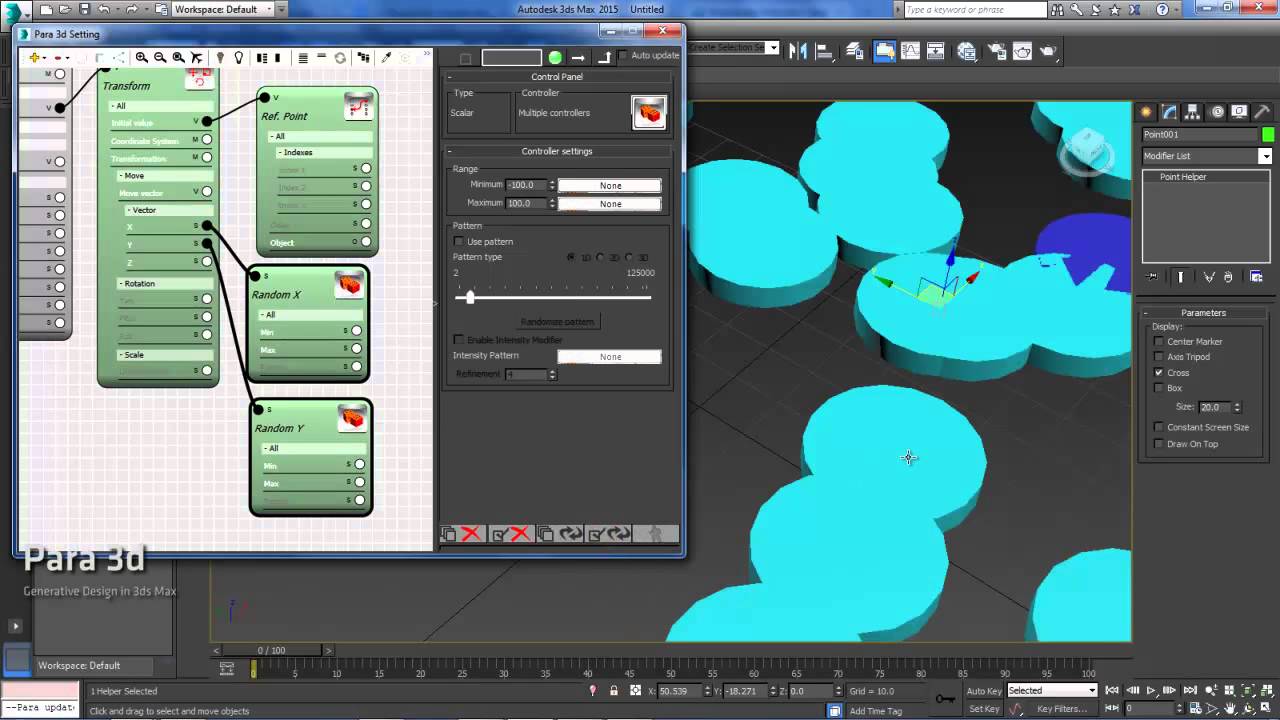Open the Layer Manager icon
The height and width of the screenshot is (720, 1280).
coord(855,51)
